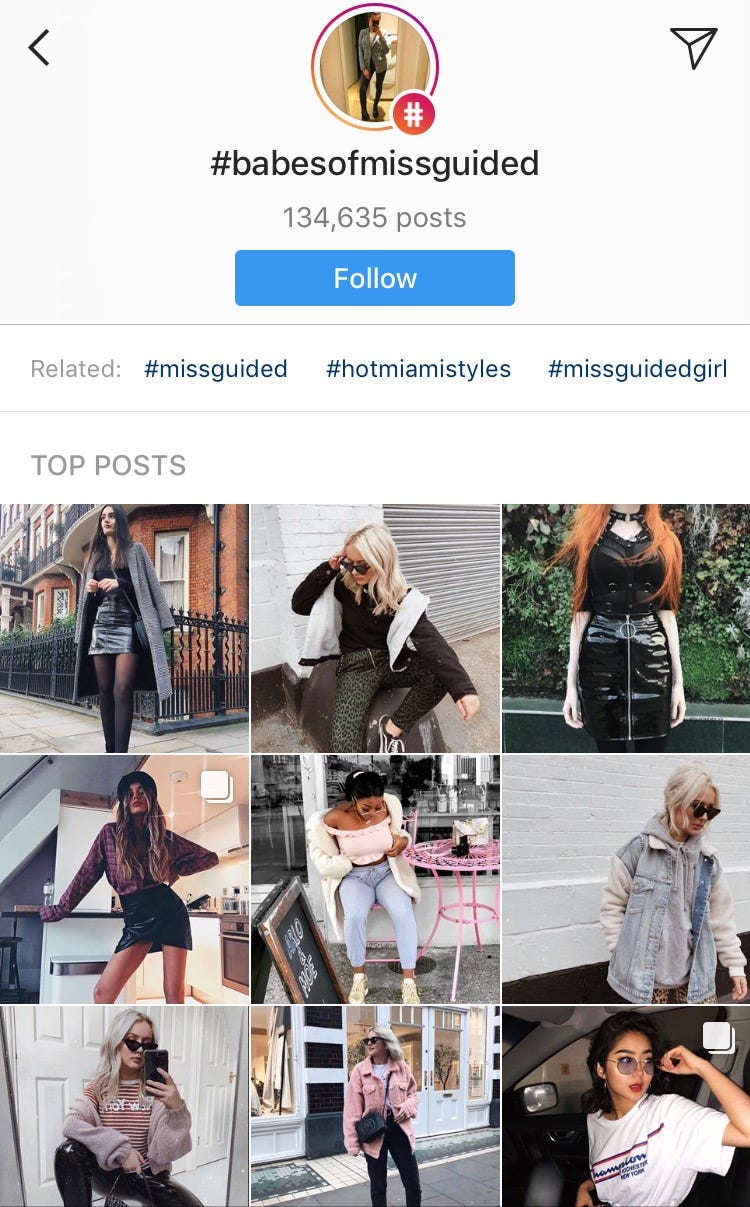This screenshot has width=750, height=1207.
Task: Open post with plaid shirt and hat
Action: click(x=124, y=879)
